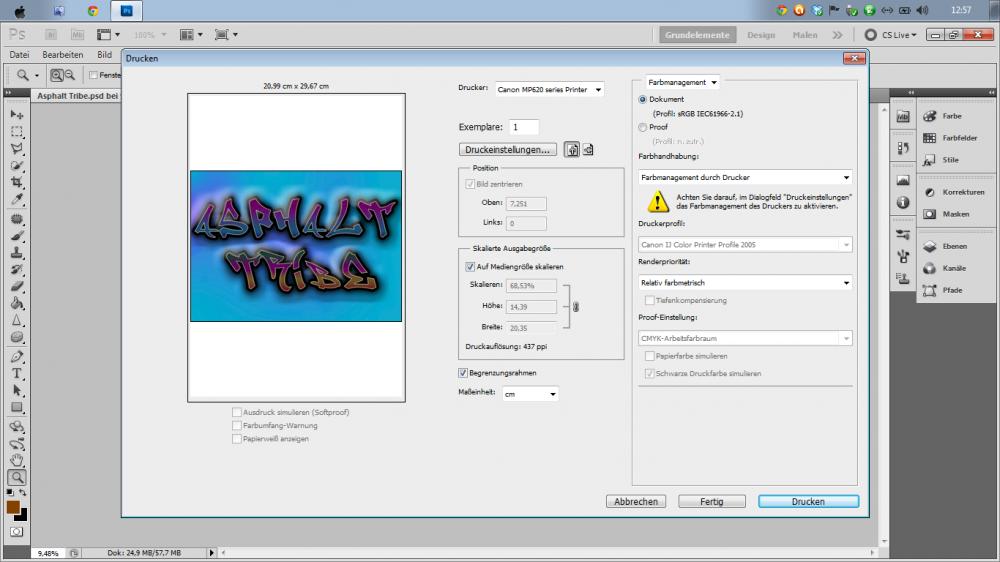The image size is (1000, 562).
Task: Select the Type tool
Action: point(17,373)
